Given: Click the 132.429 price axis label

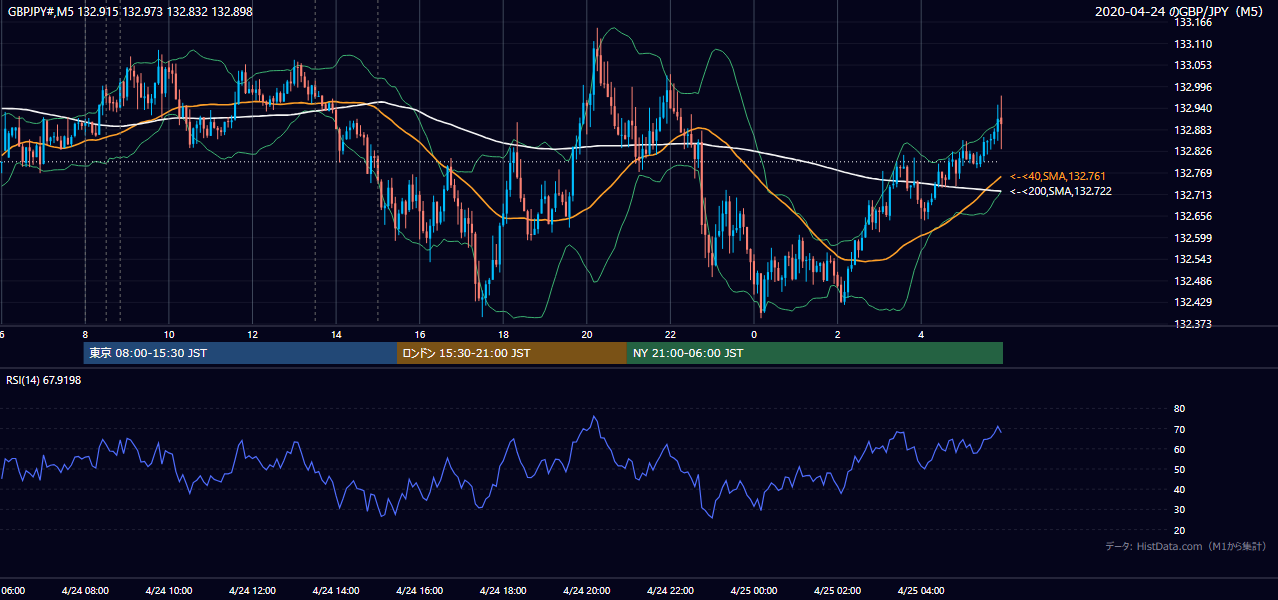Looking at the screenshot, I should coord(1193,302).
